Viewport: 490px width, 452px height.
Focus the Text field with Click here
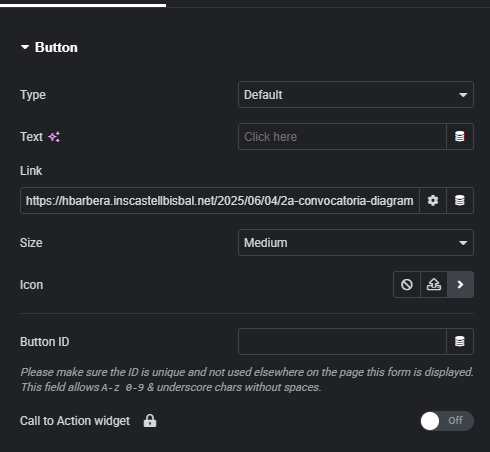tap(342, 137)
